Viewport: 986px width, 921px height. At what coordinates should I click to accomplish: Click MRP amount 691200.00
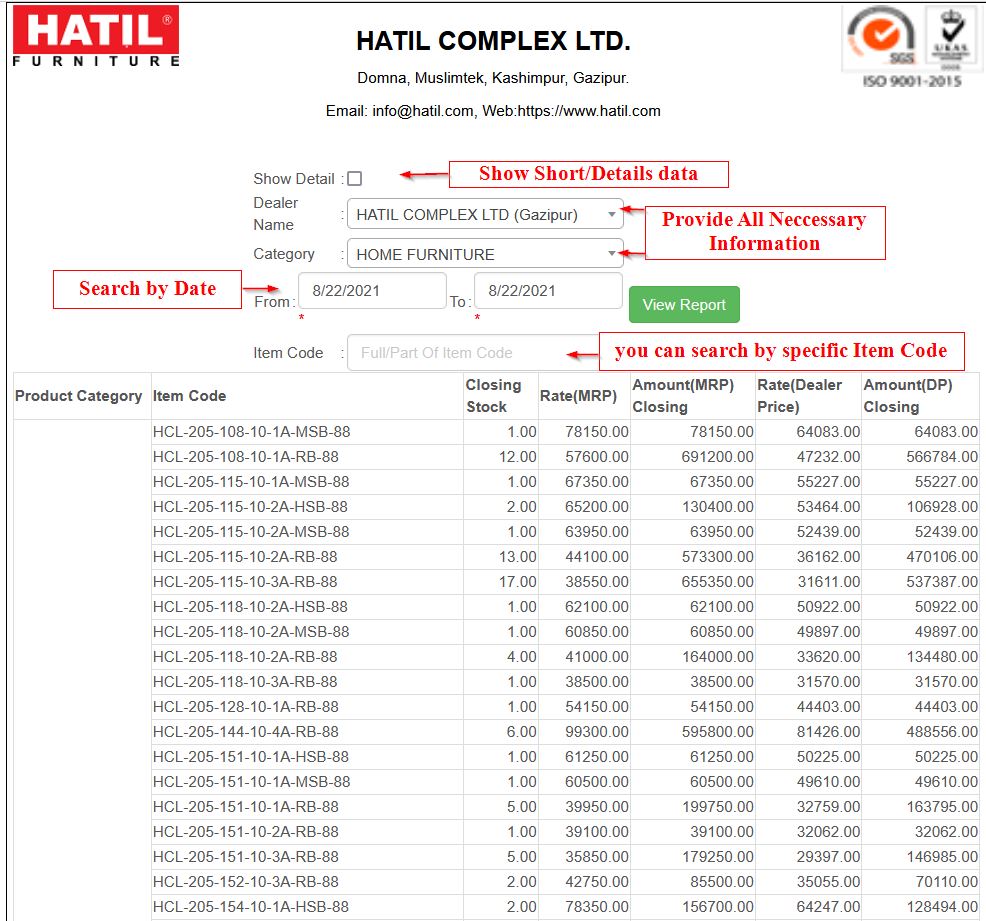pos(717,457)
